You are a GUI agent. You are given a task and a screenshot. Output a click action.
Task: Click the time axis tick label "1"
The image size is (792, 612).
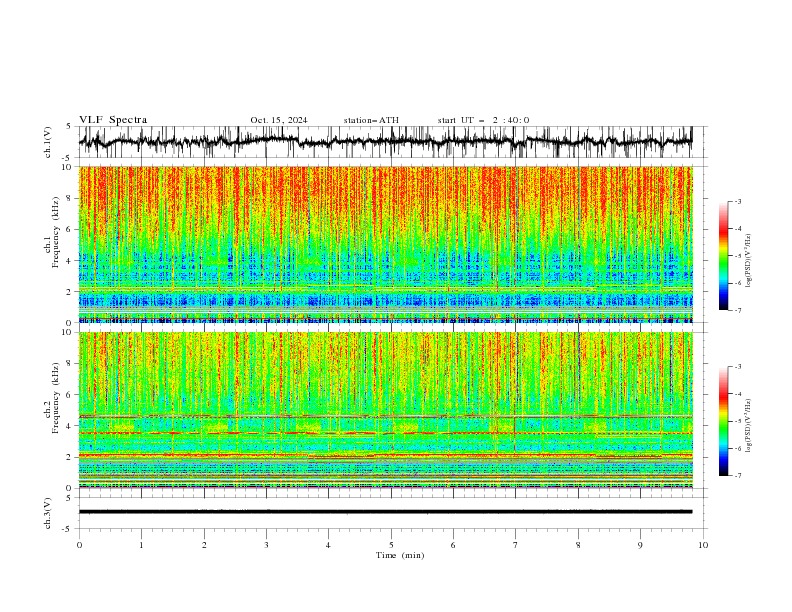tap(141, 545)
